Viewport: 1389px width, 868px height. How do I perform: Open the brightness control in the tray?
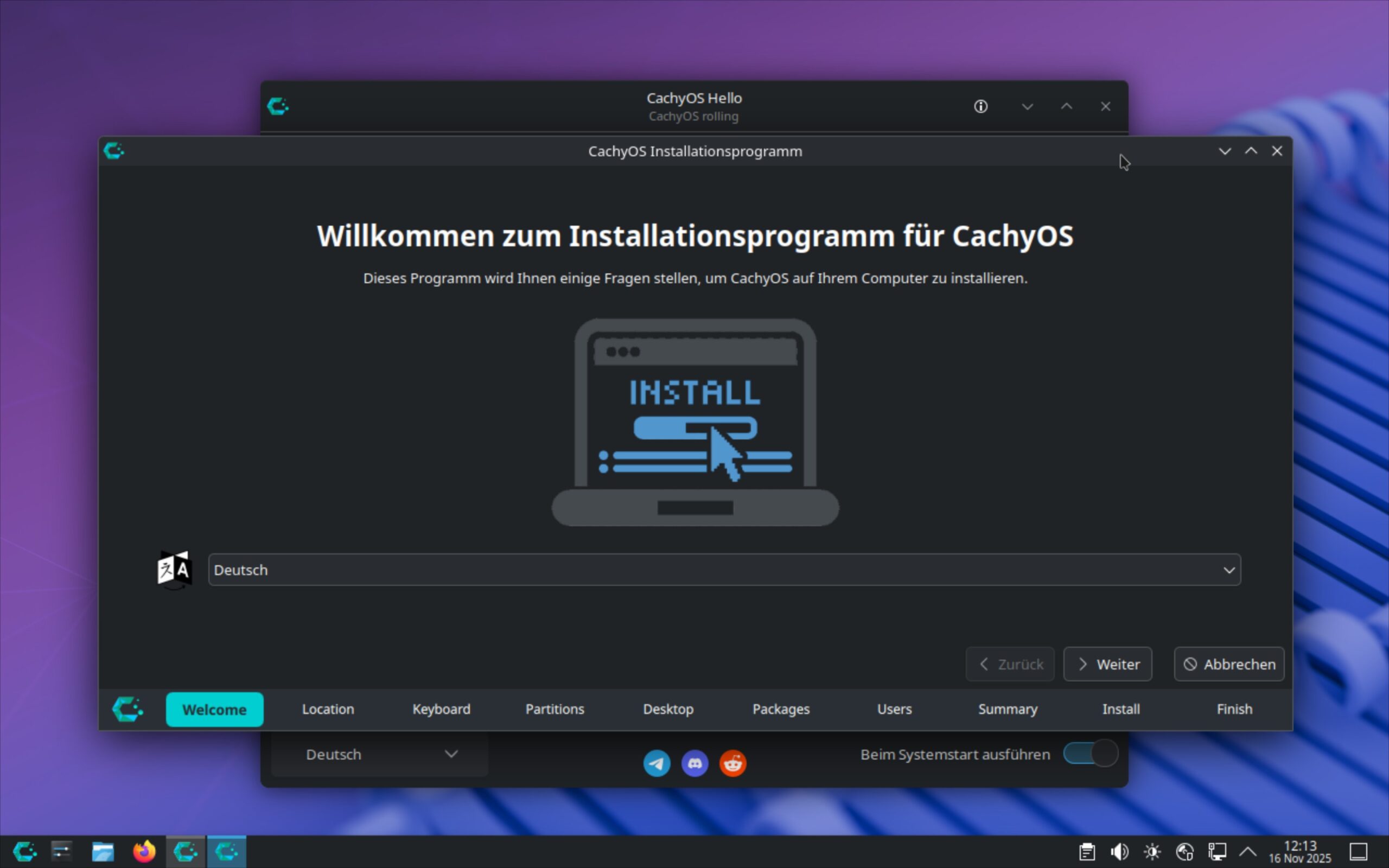(1152, 851)
